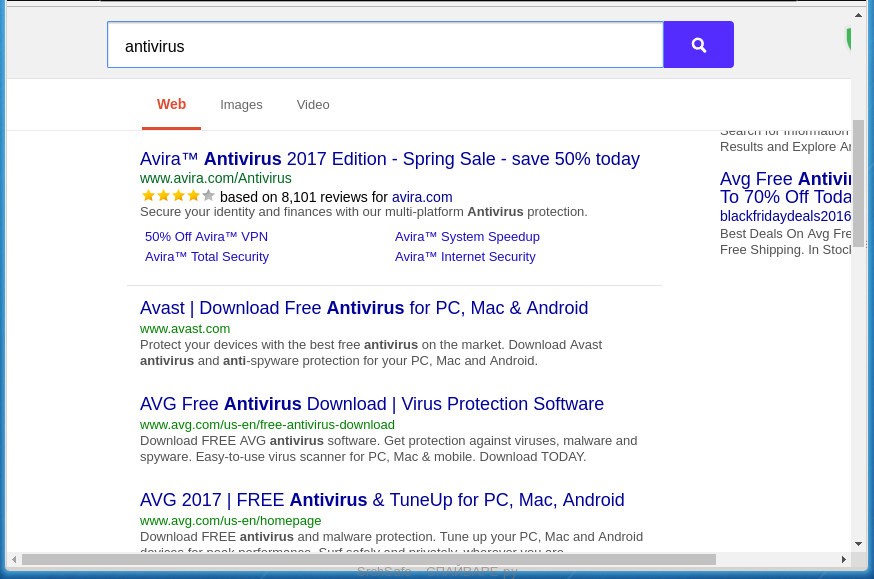Click the antivirus search input field
Screen dimensions: 874x579
pyautogui.click(x=385, y=46)
